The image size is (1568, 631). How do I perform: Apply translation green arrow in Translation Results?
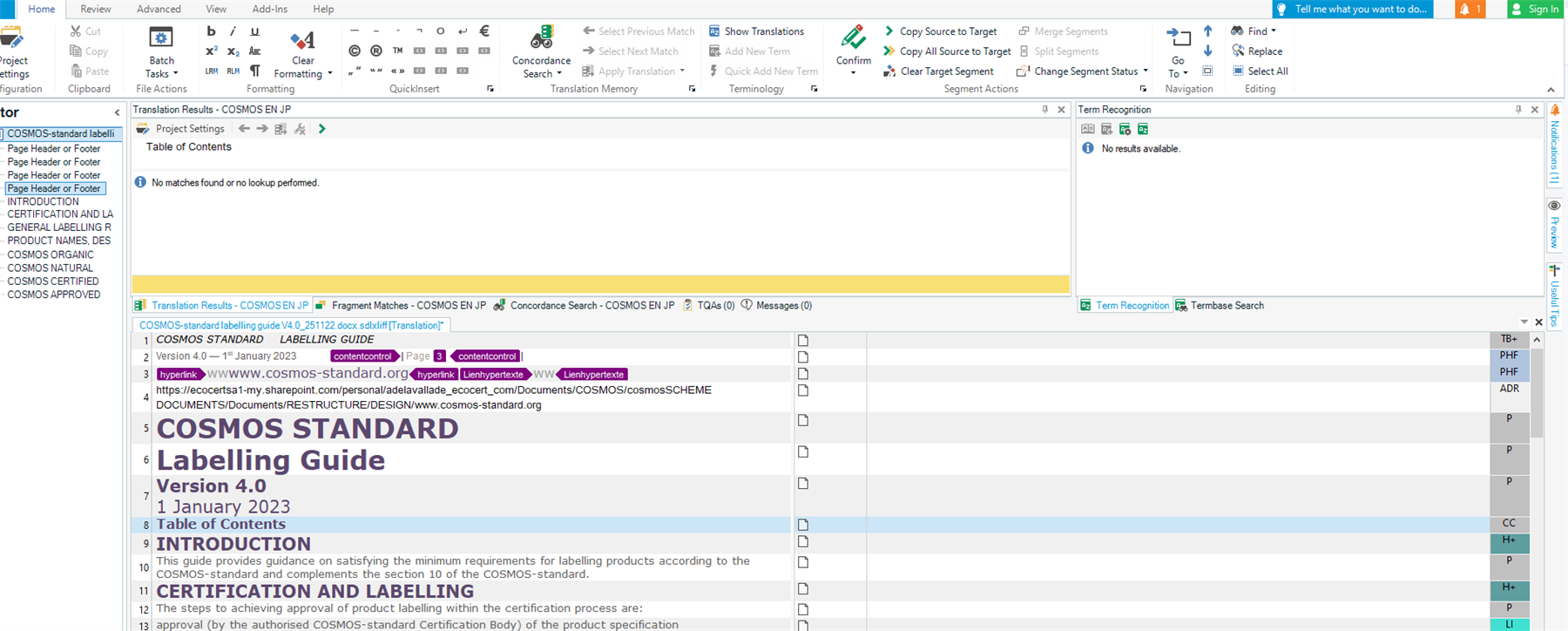point(321,129)
